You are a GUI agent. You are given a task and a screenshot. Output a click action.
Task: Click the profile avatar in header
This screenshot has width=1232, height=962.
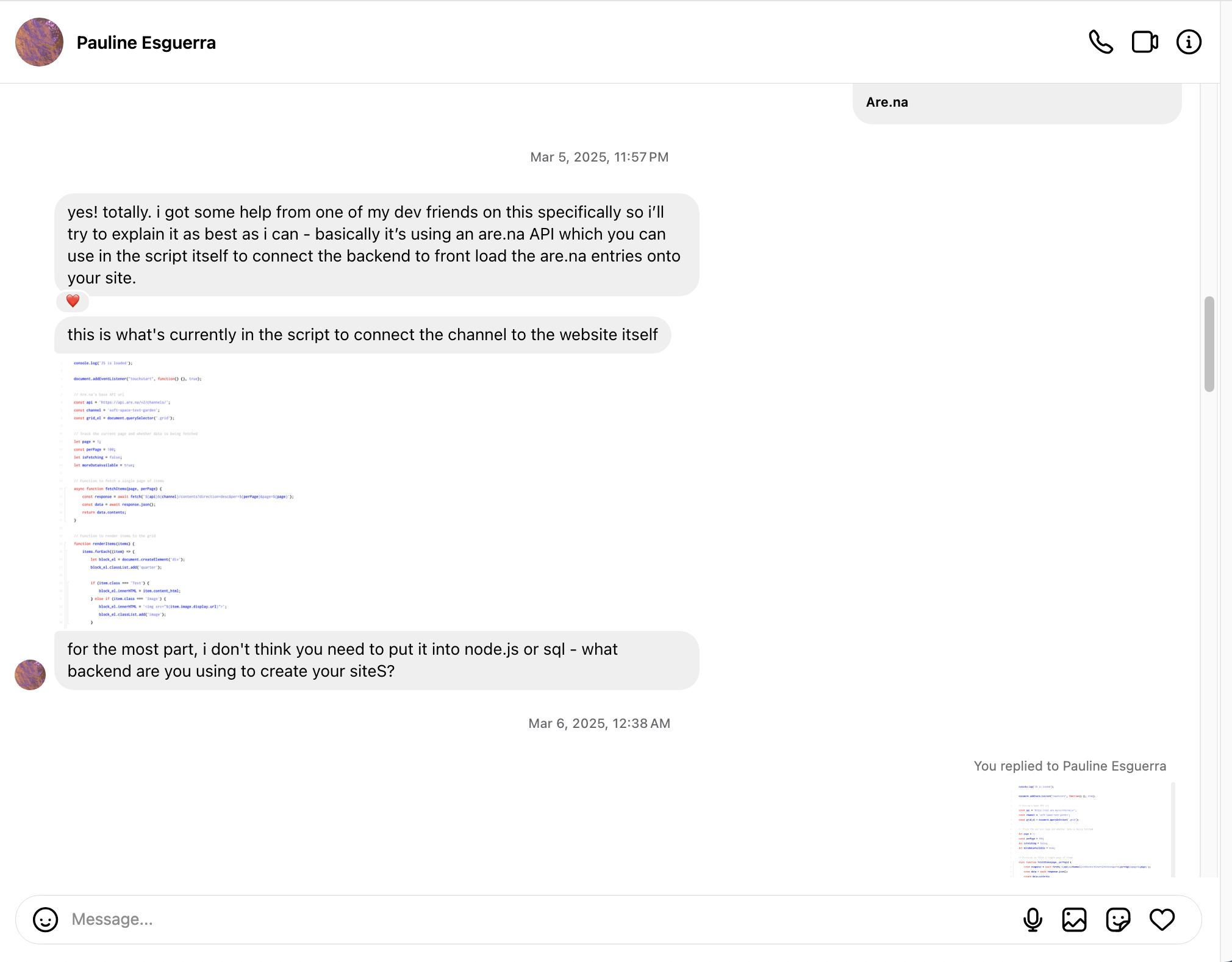(x=39, y=42)
